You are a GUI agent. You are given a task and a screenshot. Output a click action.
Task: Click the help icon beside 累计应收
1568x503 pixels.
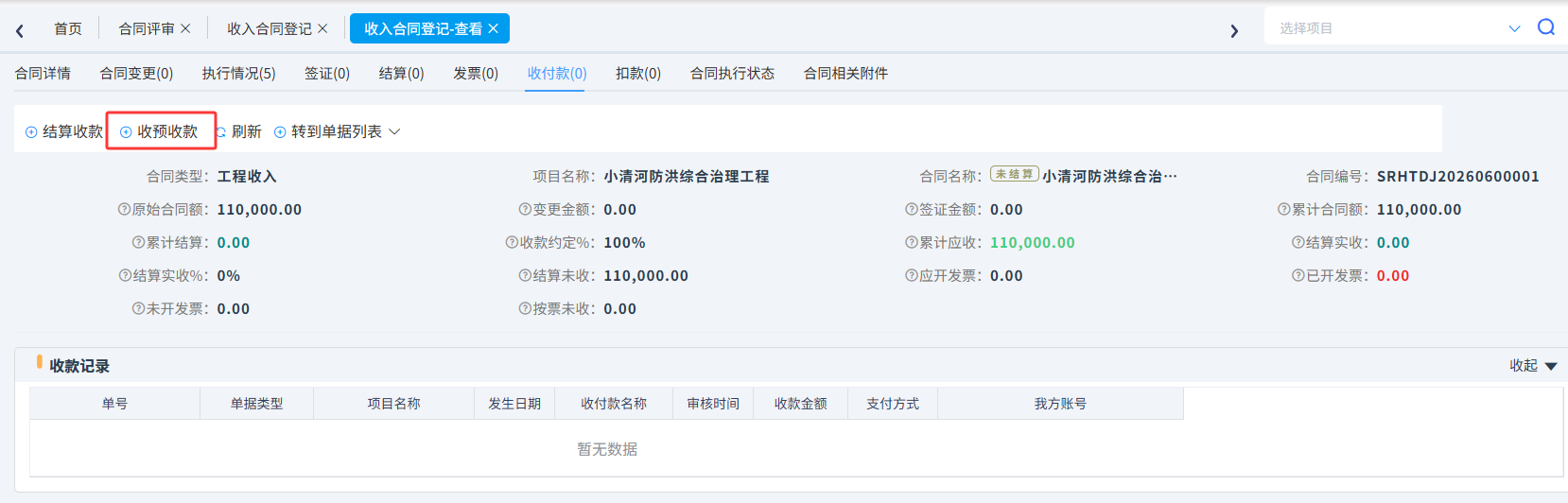click(x=912, y=242)
